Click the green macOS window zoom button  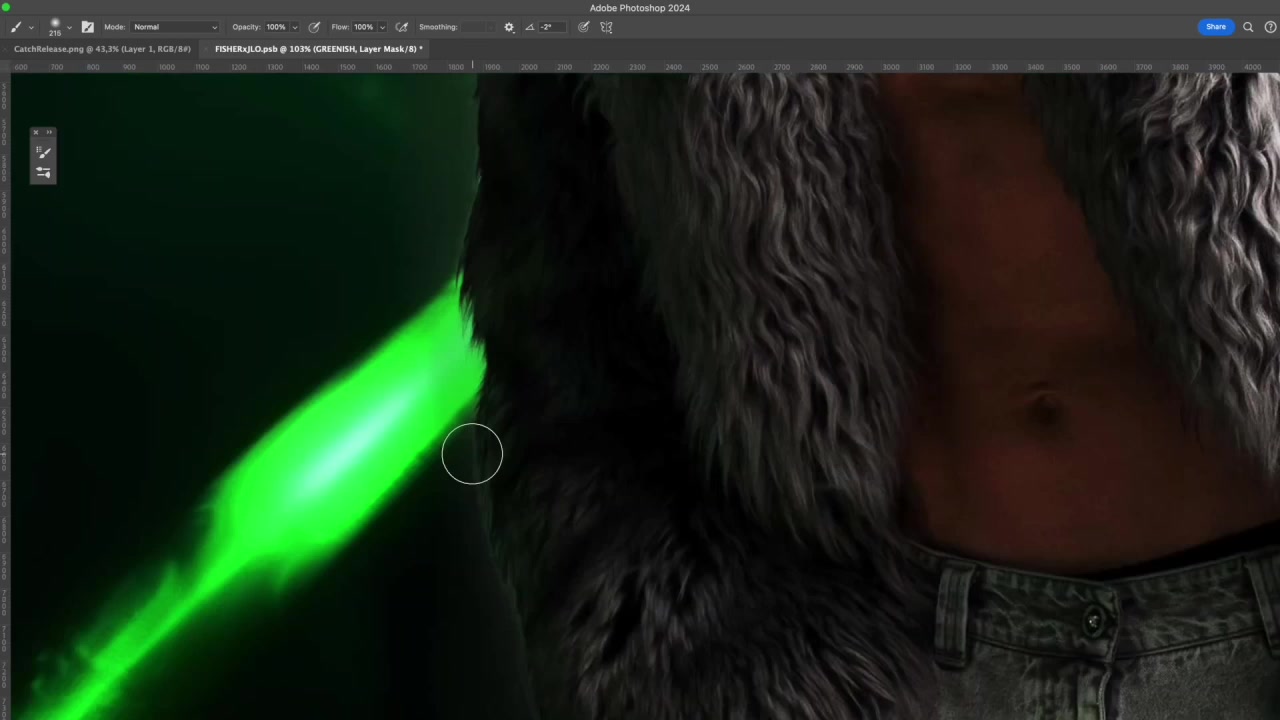[x=6, y=8]
